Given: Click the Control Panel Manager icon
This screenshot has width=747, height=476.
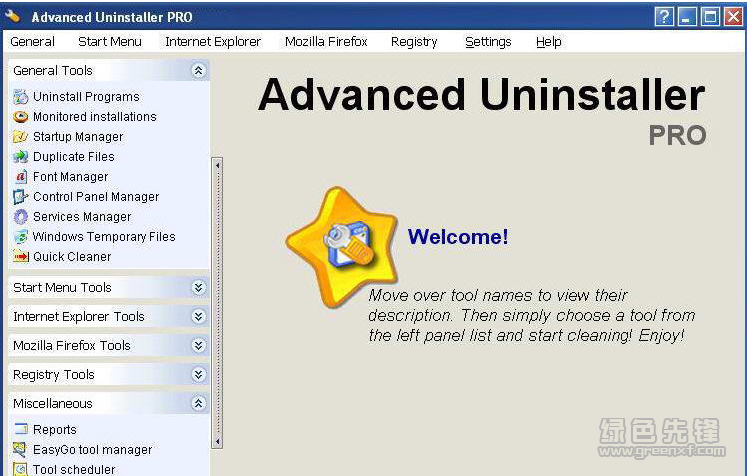Looking at the screenshot, I should tap(20, 197).
